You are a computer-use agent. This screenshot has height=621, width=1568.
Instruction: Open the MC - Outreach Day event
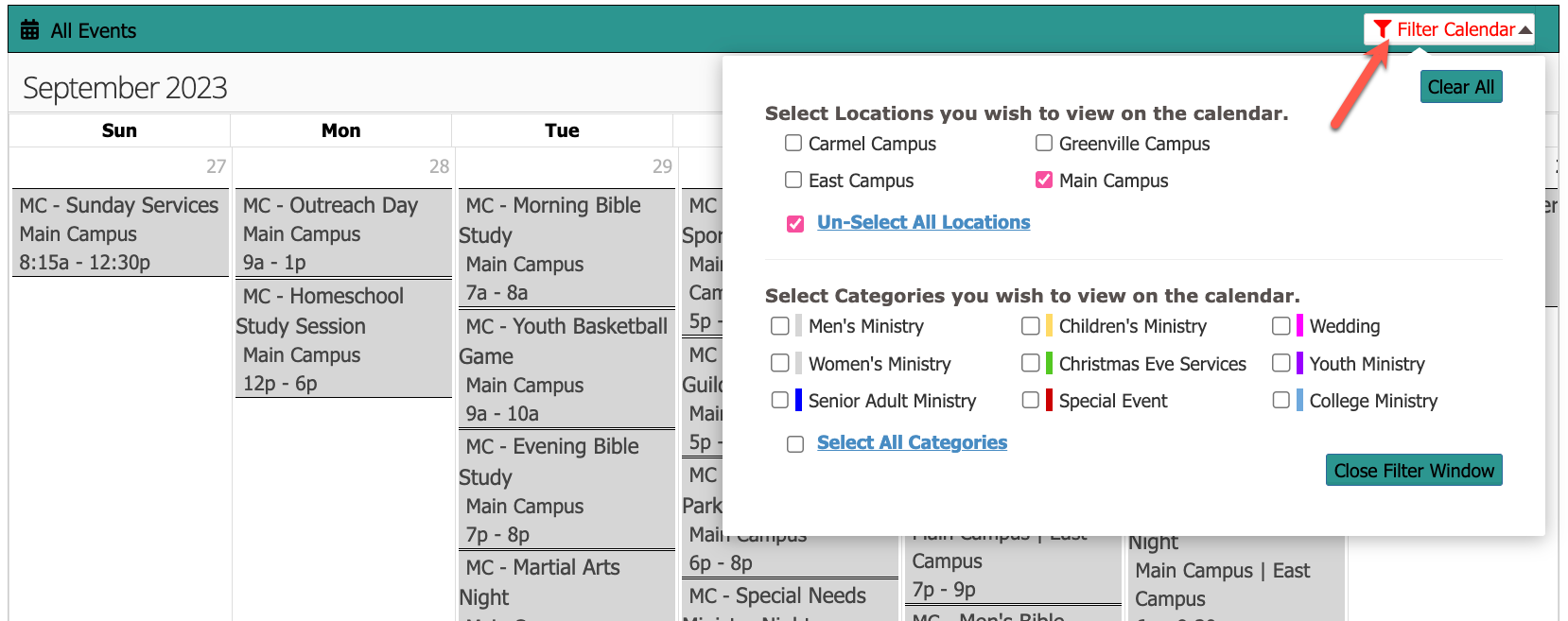(330, 206)
